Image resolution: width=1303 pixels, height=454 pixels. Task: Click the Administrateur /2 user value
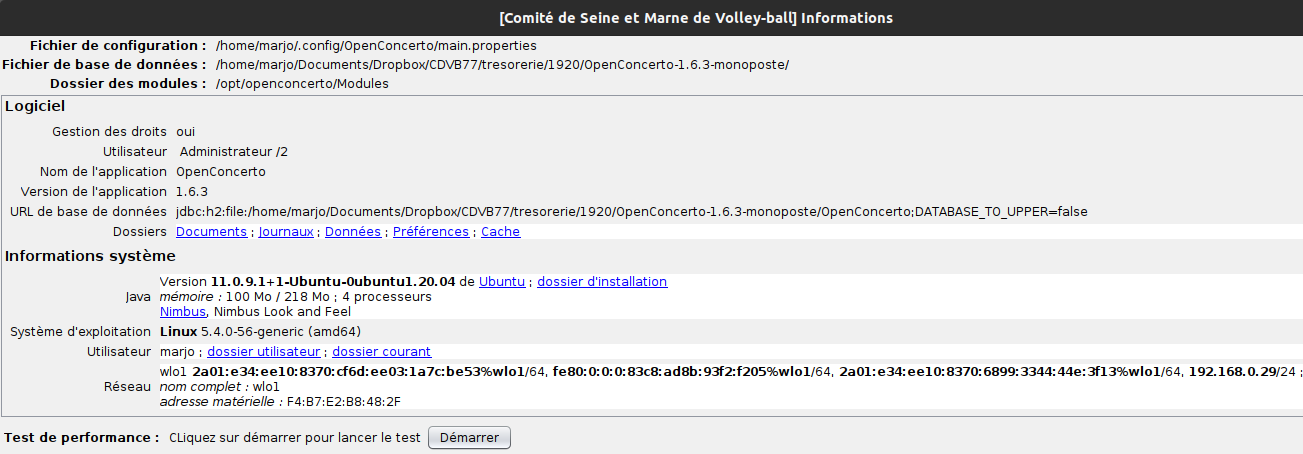click(x=234, y=152)
